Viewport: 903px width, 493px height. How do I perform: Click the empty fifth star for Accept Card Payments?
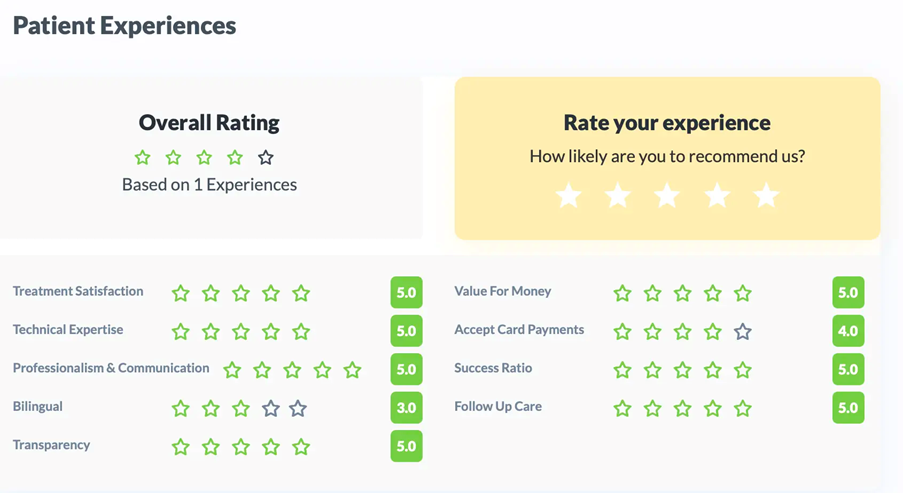[742, 332]
